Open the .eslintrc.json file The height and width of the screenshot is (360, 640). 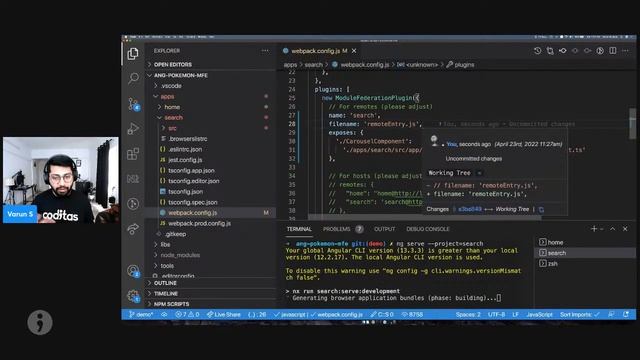click(x=211, y=149)
